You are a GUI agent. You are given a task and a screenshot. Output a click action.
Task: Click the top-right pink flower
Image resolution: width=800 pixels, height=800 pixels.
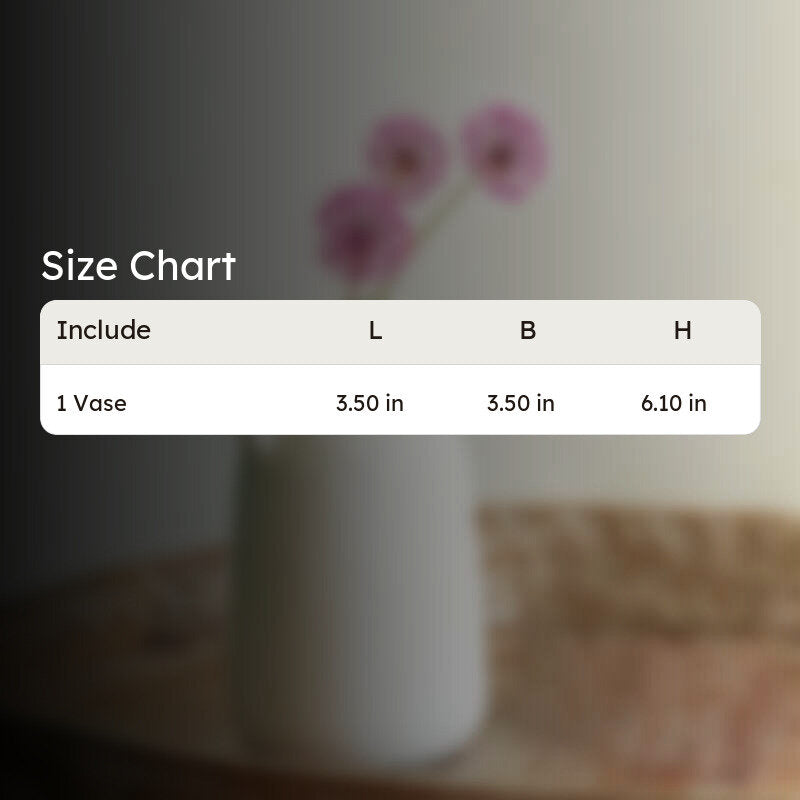pyautogui.click(x=504, y=152)
